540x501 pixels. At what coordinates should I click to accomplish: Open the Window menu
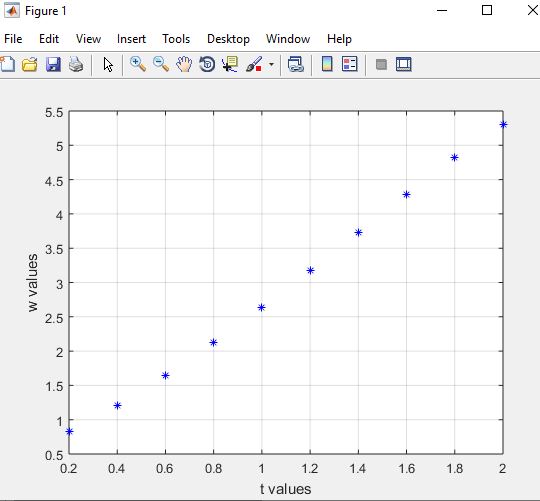coord(288,39)
